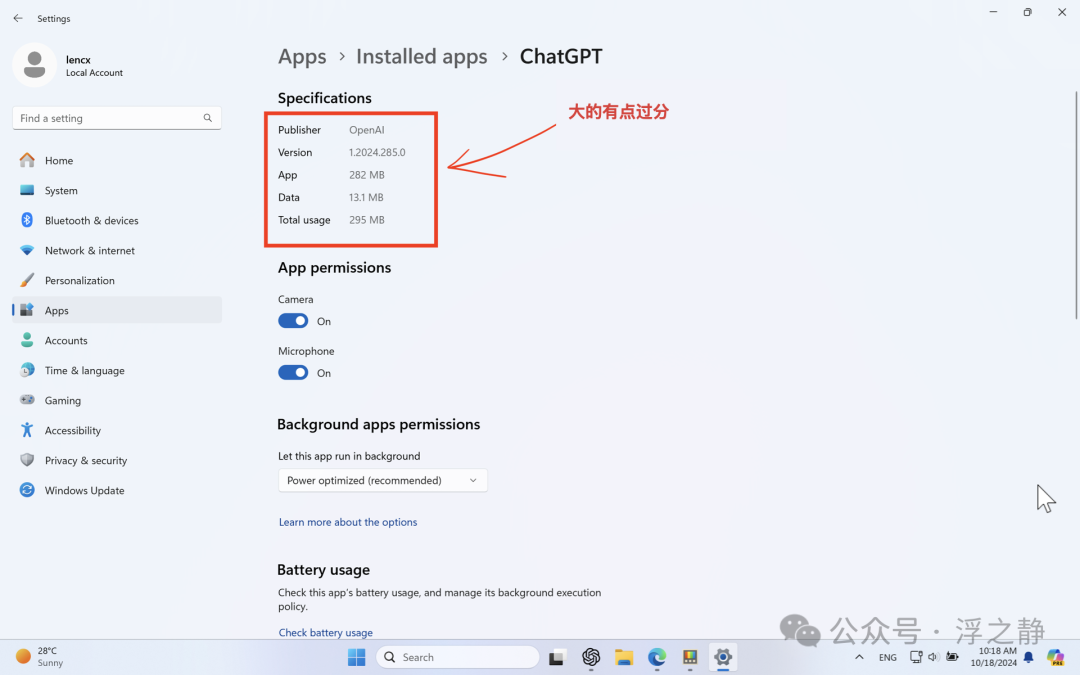Open the Windows Start menu
The height and width of the screenshot is (675, 1080).
click(357, 657)
